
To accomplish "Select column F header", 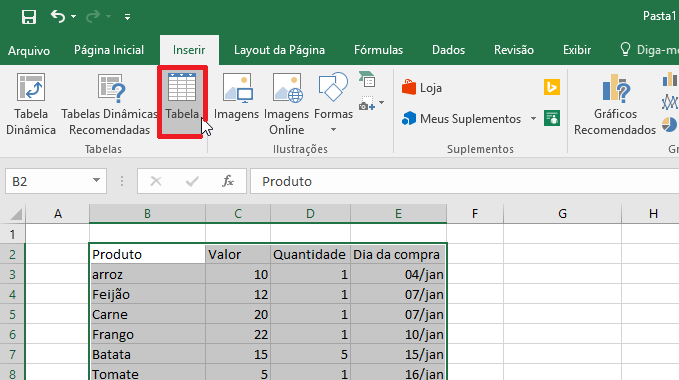I will tap(475, 213).
